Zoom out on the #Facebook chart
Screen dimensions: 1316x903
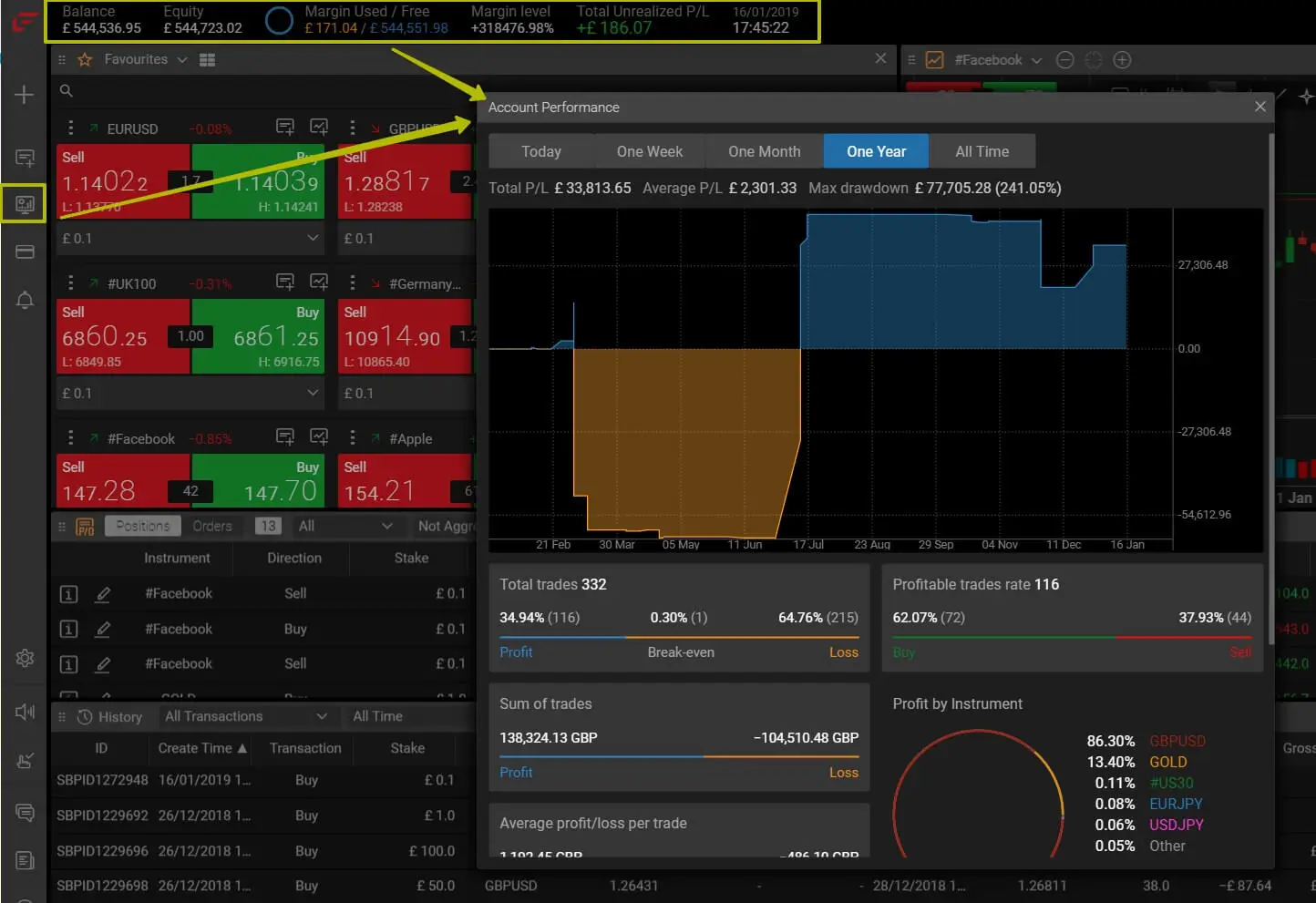tap(1064, 60)
